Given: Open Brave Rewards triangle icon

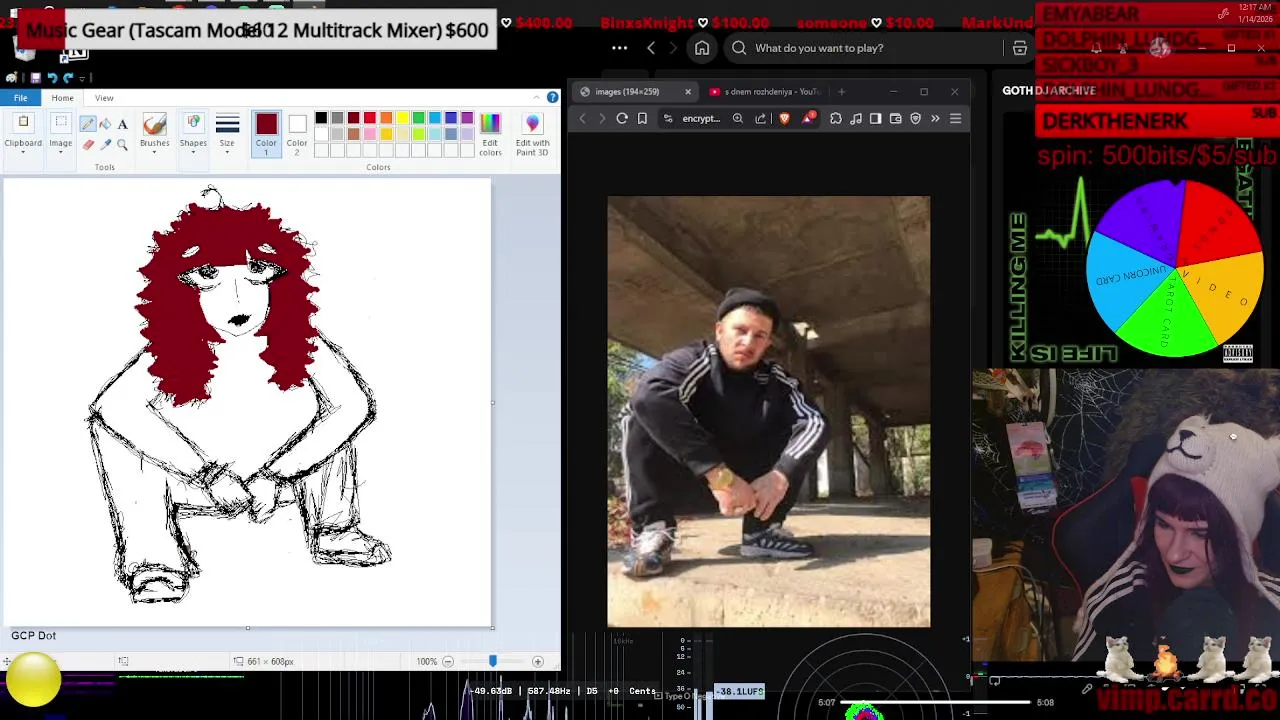Looking at the screenshot, I should click(808, 118).
